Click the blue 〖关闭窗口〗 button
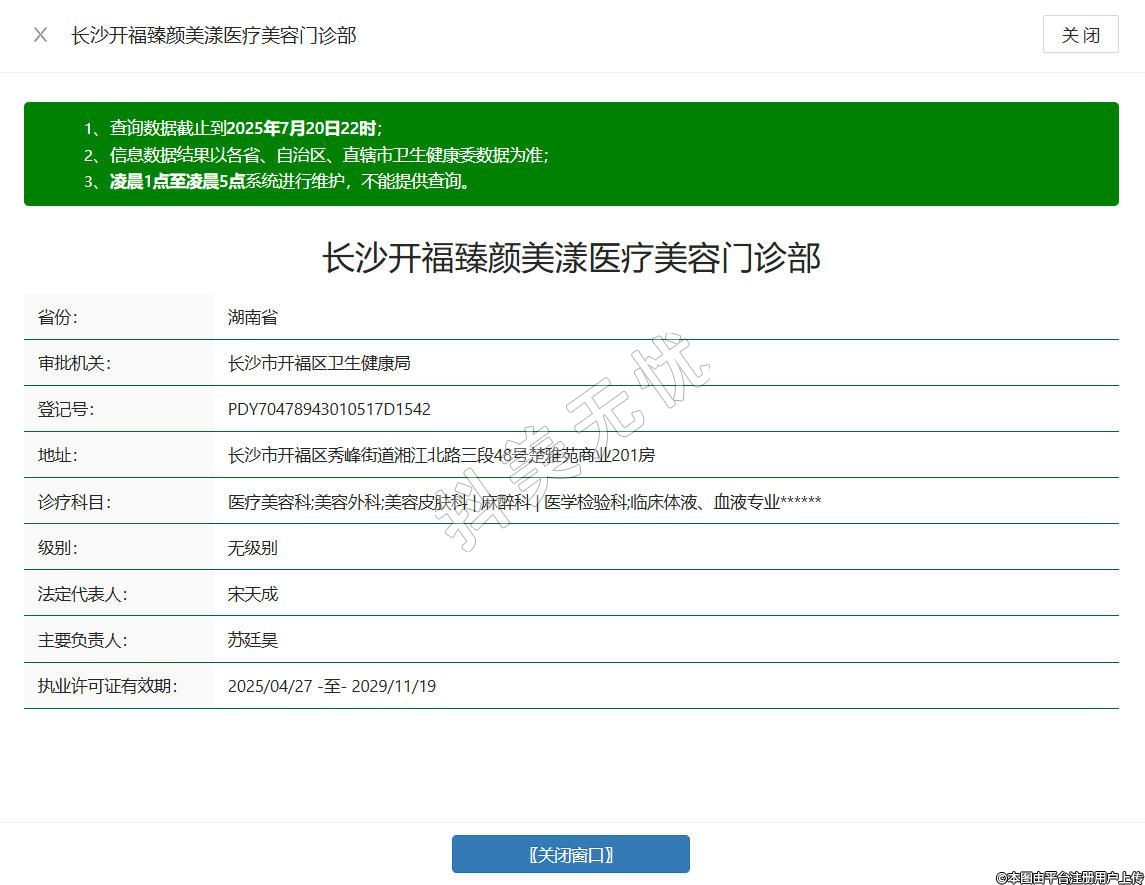The height and width of the screenshot is (885, 1145). pyautogui.click(x=570, y=854)
